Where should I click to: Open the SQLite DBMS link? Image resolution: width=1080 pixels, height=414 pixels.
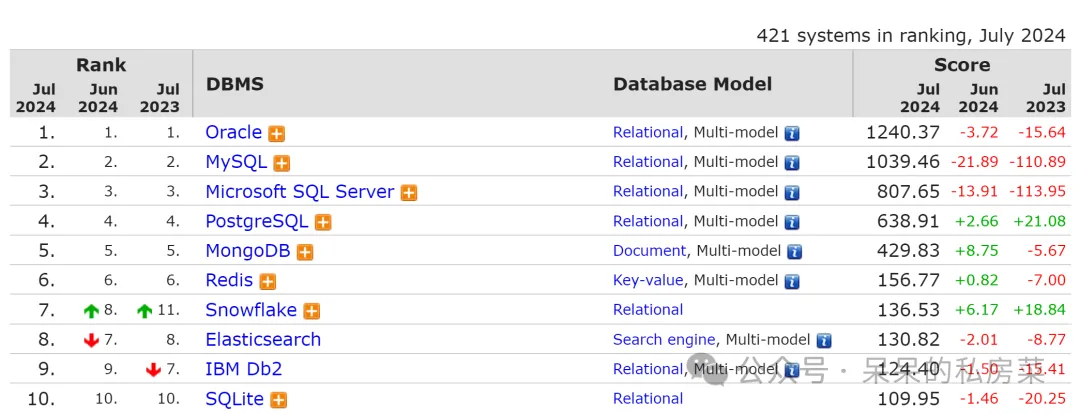tap(234, 399)
